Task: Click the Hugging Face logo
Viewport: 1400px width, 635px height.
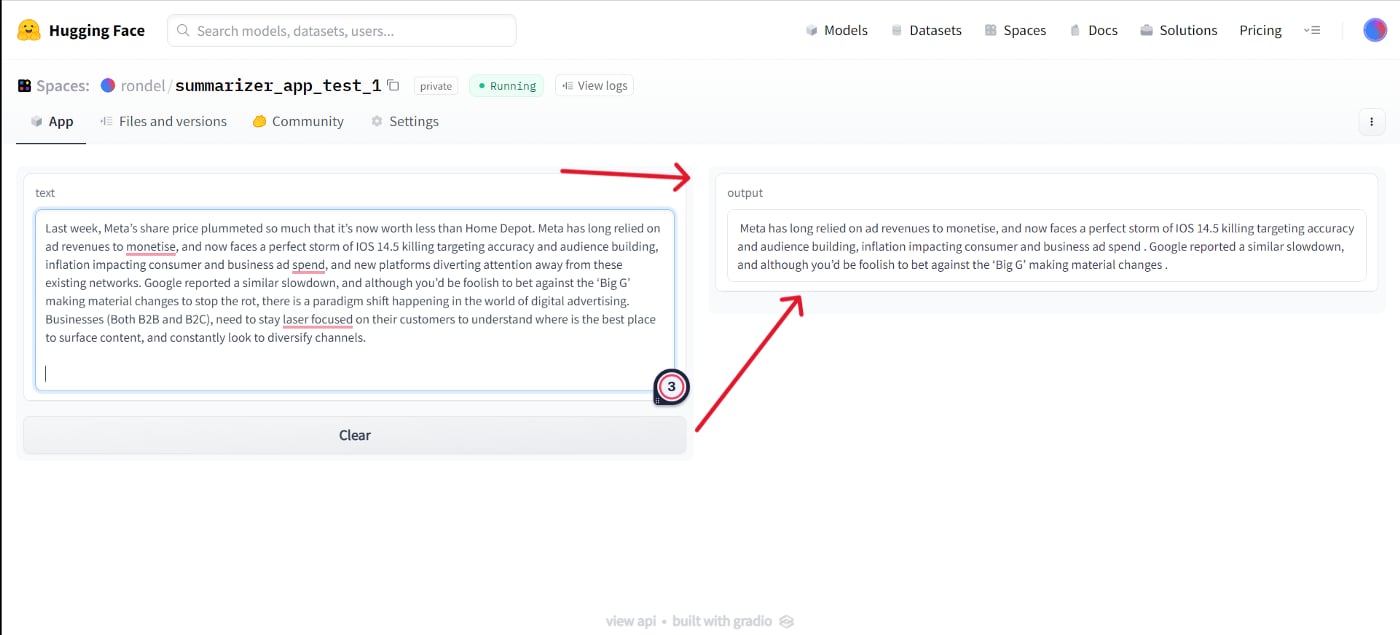Action: (81, 30)
